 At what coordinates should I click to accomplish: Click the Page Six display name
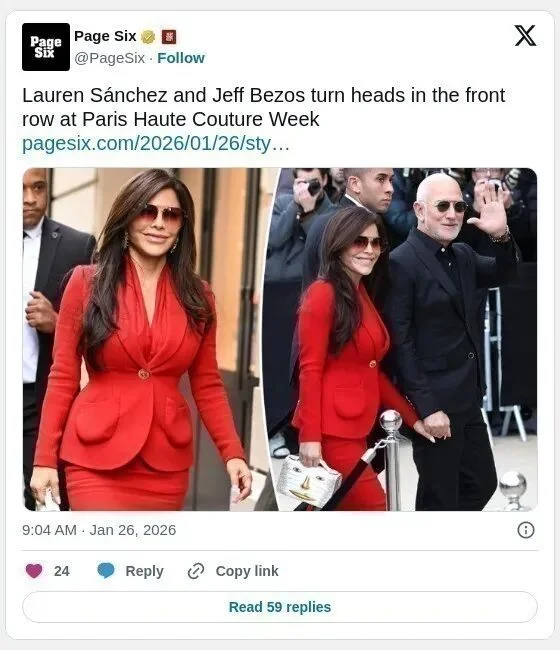105,36
